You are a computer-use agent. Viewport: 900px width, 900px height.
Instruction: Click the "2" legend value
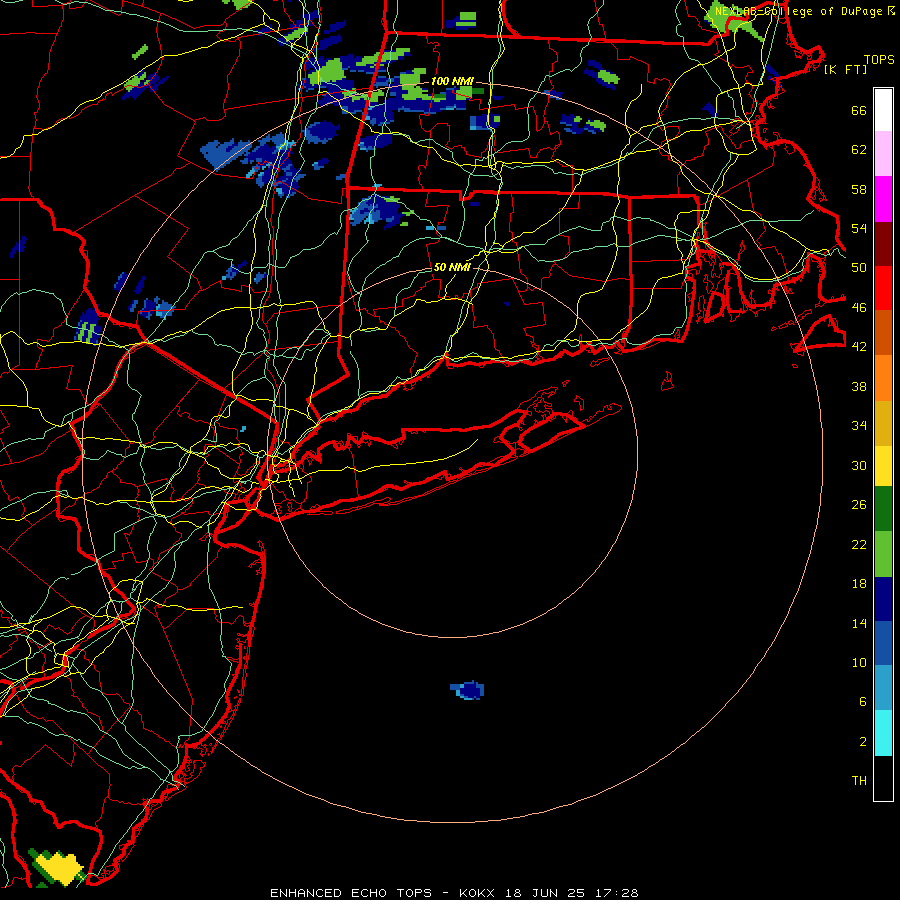point(863,742)
